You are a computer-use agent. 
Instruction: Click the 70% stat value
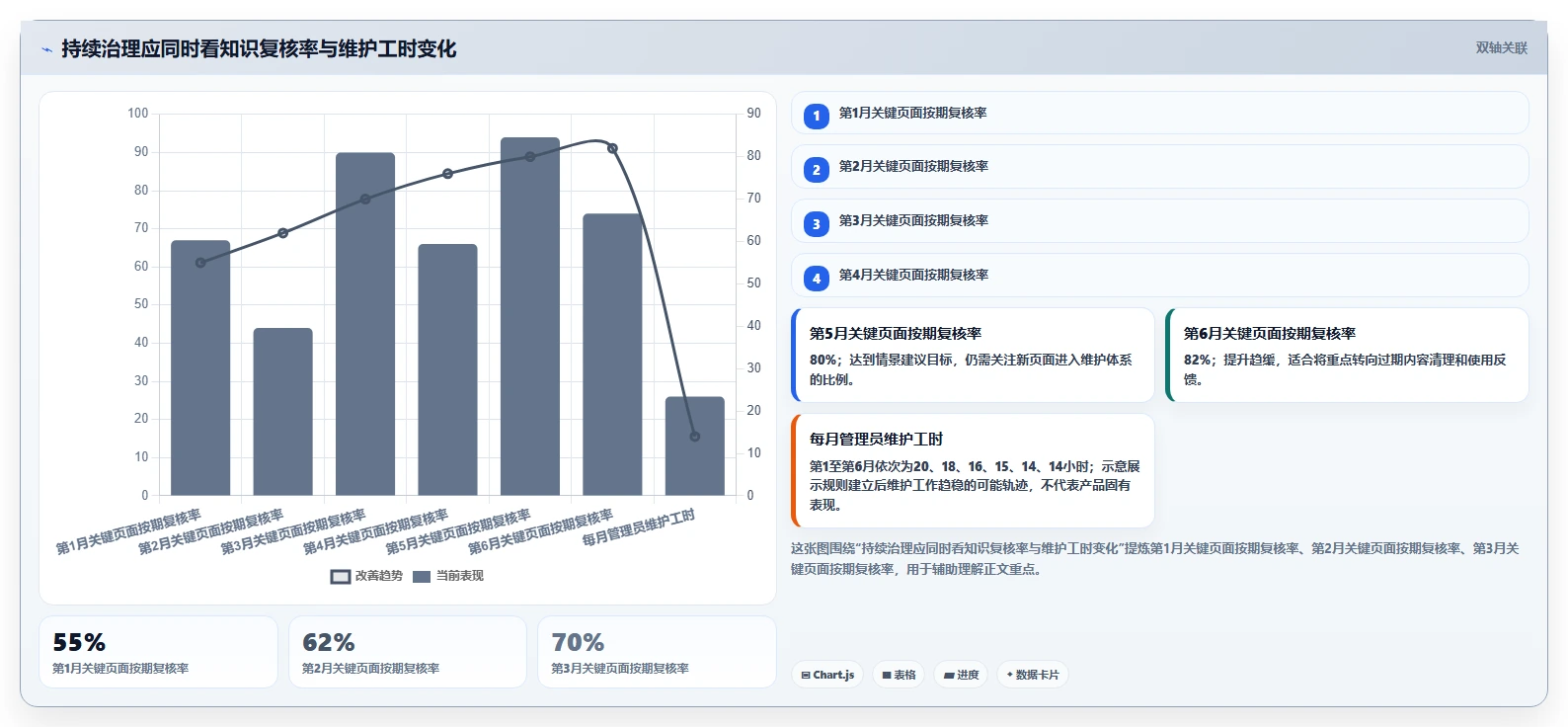coord(578,643)
